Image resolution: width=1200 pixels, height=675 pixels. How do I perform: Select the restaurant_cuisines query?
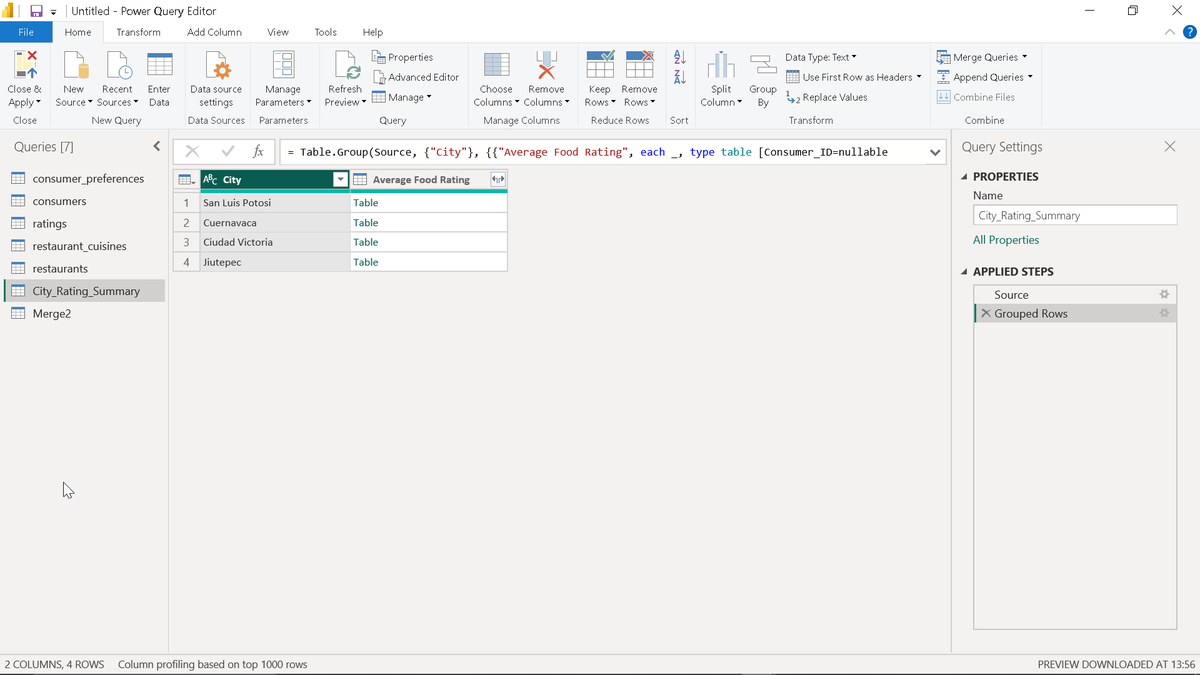coord(79,246)
